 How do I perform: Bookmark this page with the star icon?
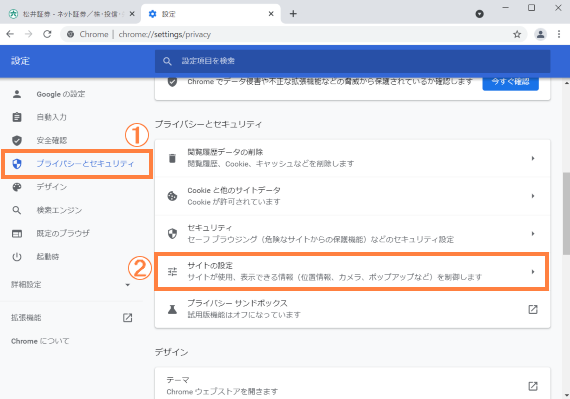517,34
